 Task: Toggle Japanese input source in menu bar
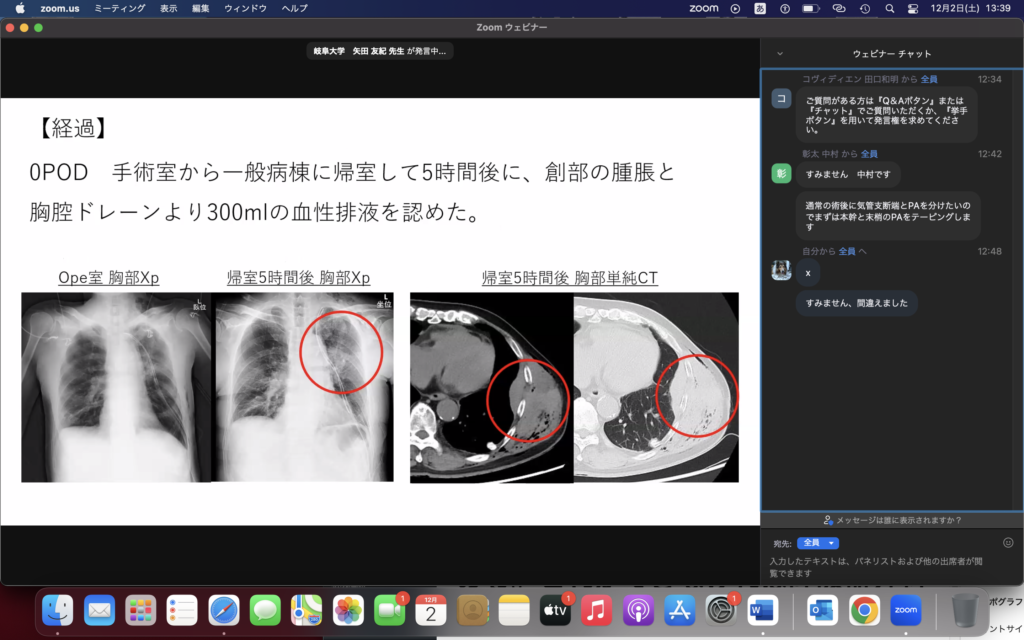coord(759,8)
